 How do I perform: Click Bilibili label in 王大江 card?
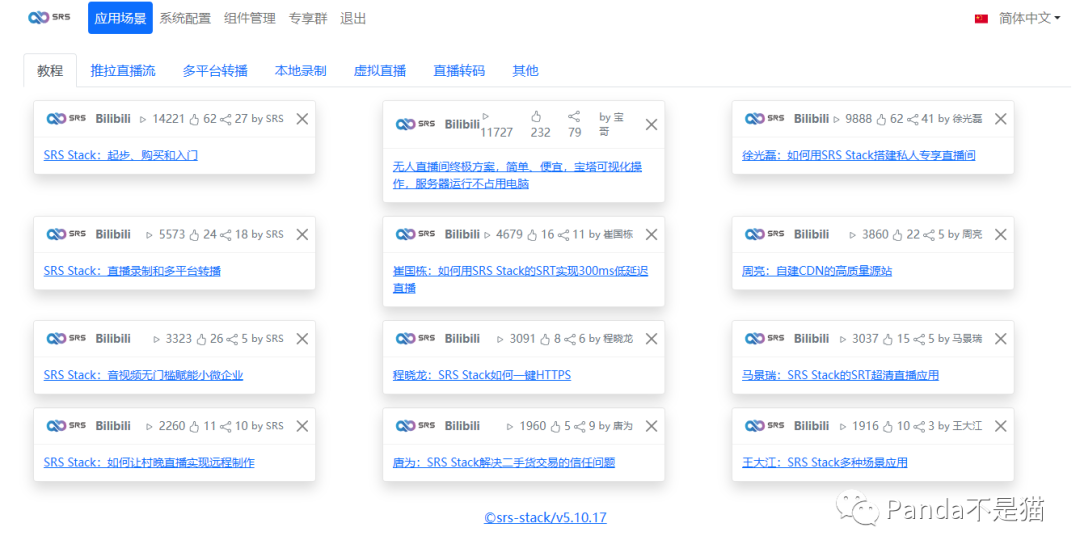coord(811,426)
